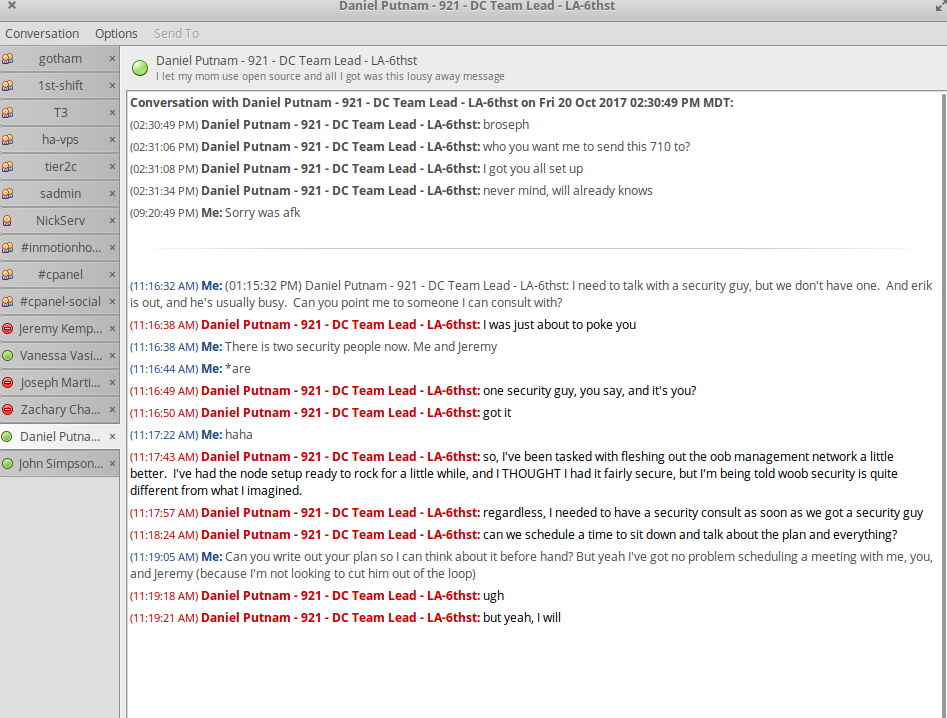
Task: Click the chat icon on #cpanel-social tab
Action: pos(8,302)
